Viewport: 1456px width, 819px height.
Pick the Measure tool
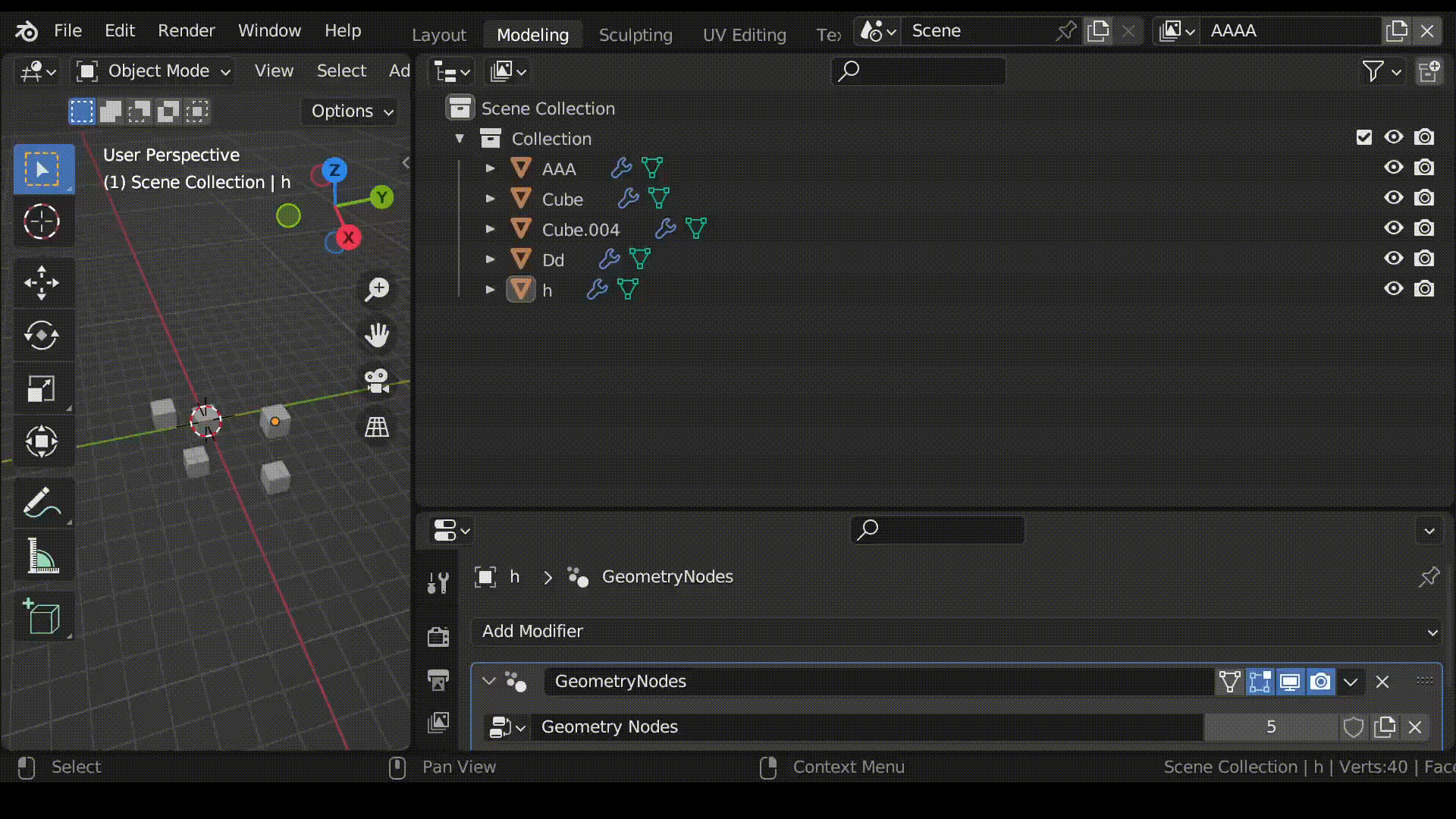[x=42, y=555]
